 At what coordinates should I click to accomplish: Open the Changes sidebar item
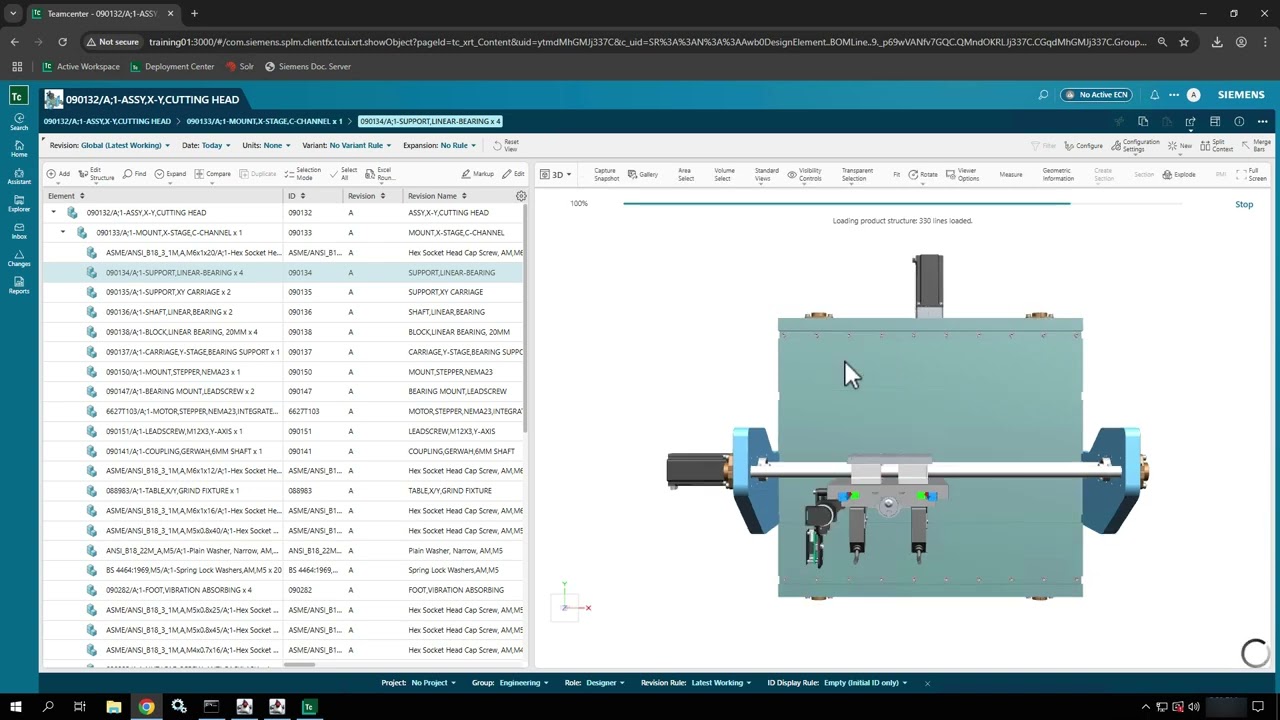point(19,257)
